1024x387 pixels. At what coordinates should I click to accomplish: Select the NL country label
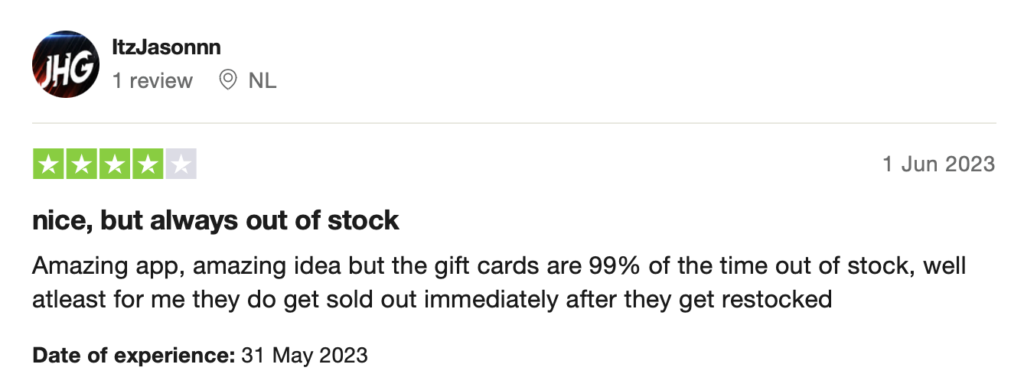click(x=262, y=81)
